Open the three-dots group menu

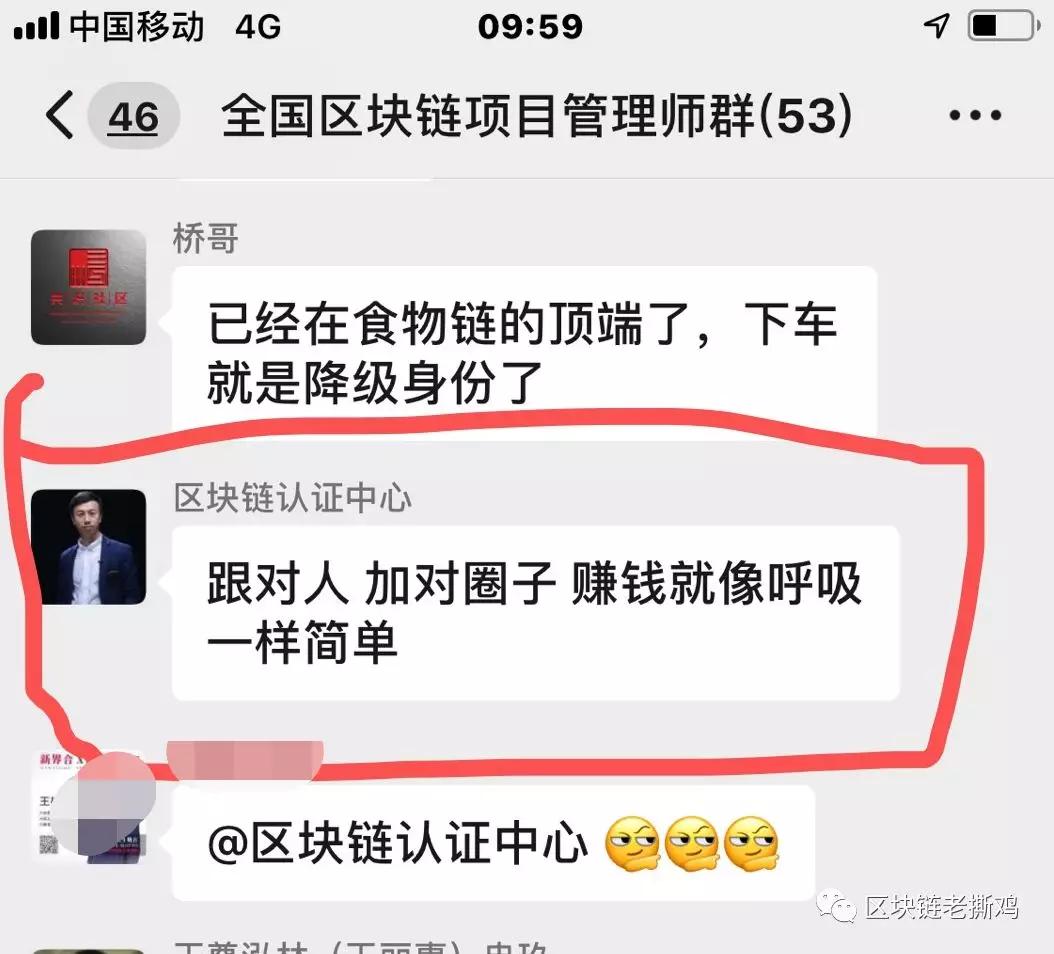975,116
